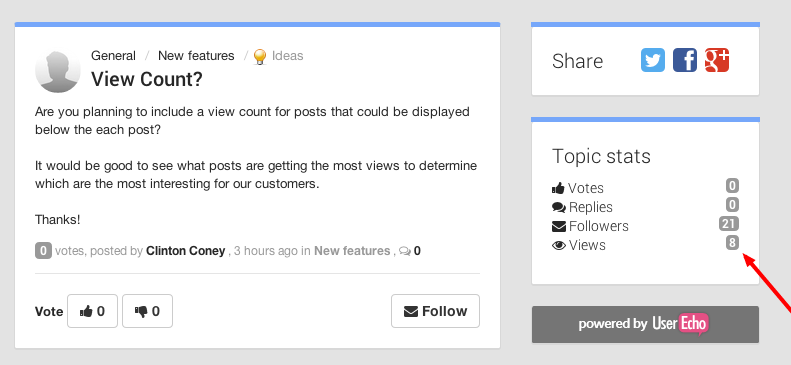Image resolution: width=791 pixels, height=365 pixels.
Task: Share the topic on Google Plus
Action: click(717, 60)
